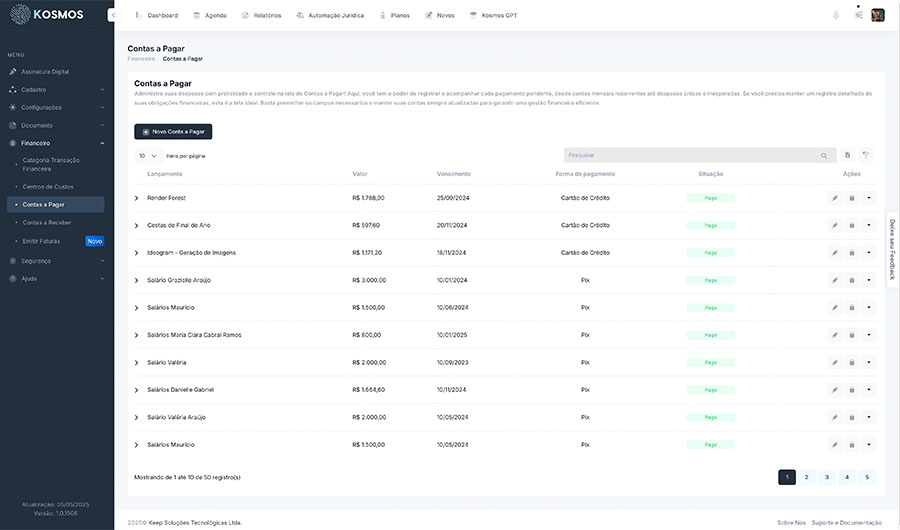Open the Contas a Receber sidebar link
Screen dimensions: 900x530
point(47,222)
